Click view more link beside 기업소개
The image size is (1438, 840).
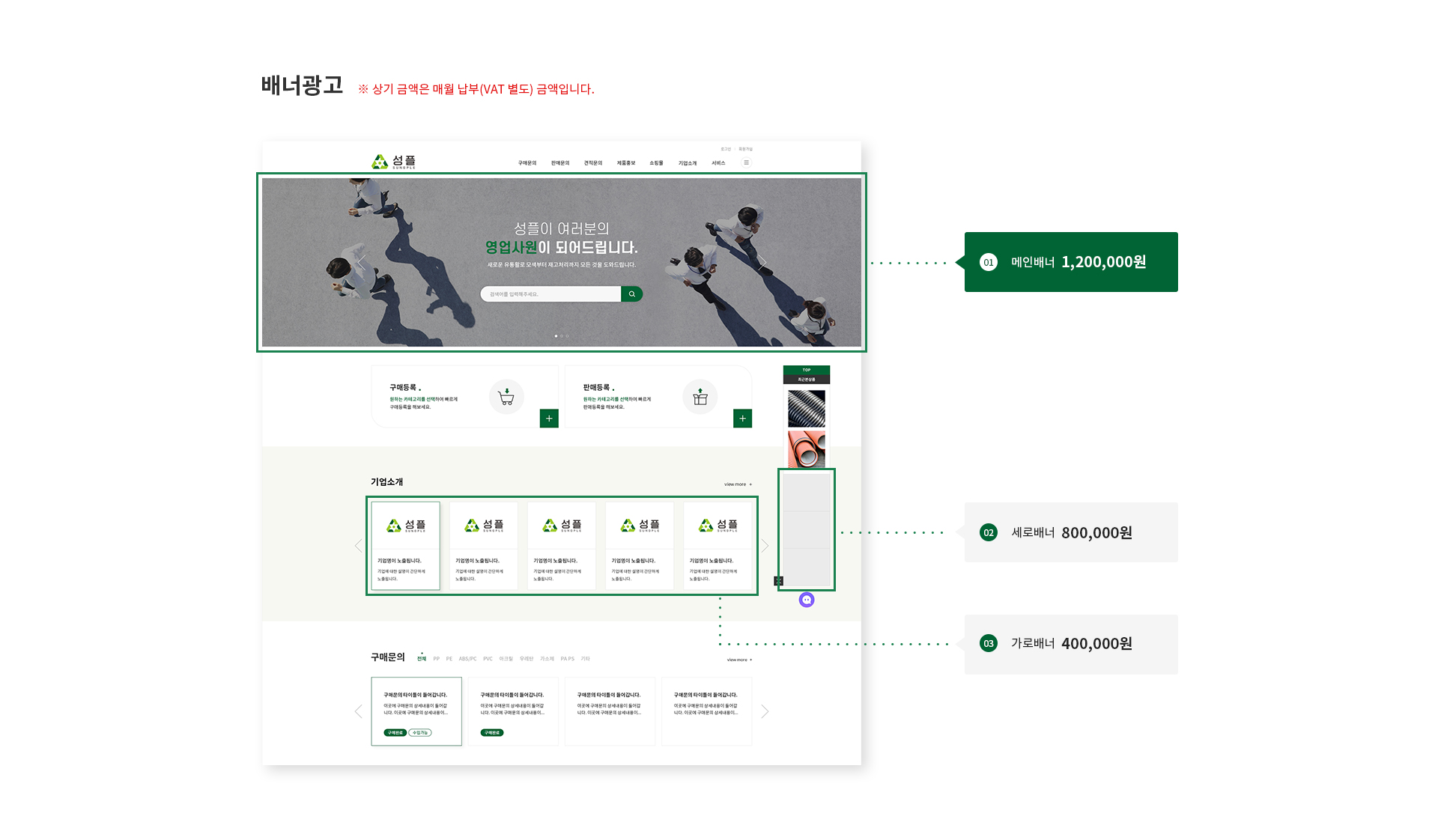[737, 484]
